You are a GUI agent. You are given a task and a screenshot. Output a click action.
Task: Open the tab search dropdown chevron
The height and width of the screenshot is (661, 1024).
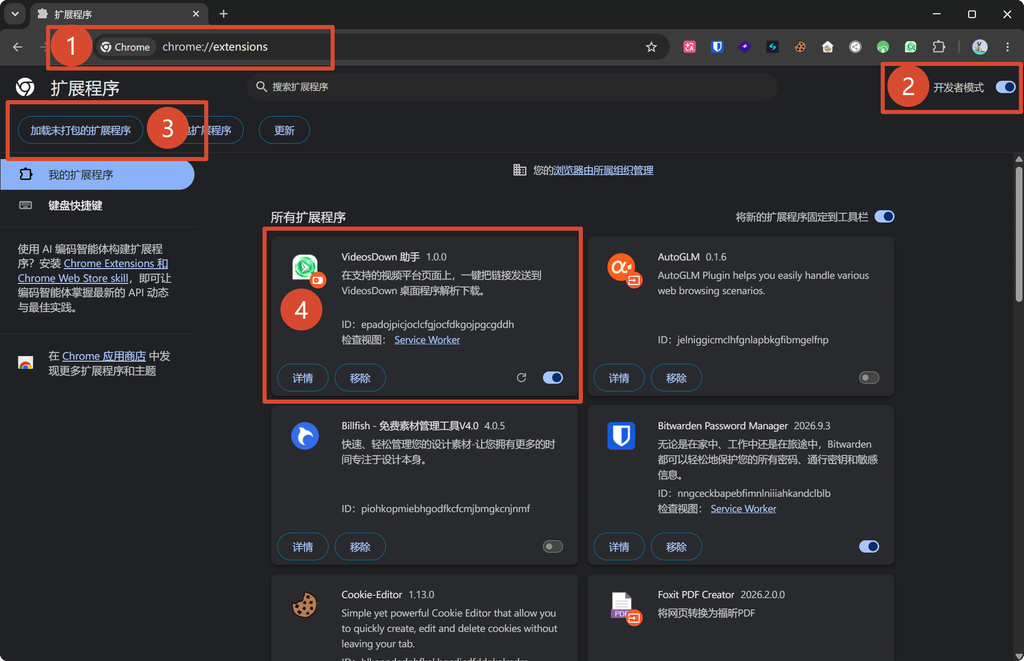point(14,14)
